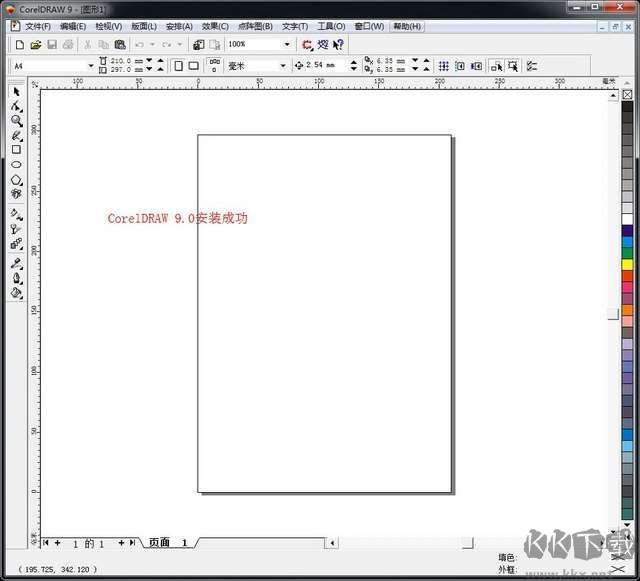
Task: Pick the yellow palette swatch
Action: coord(627,264)
